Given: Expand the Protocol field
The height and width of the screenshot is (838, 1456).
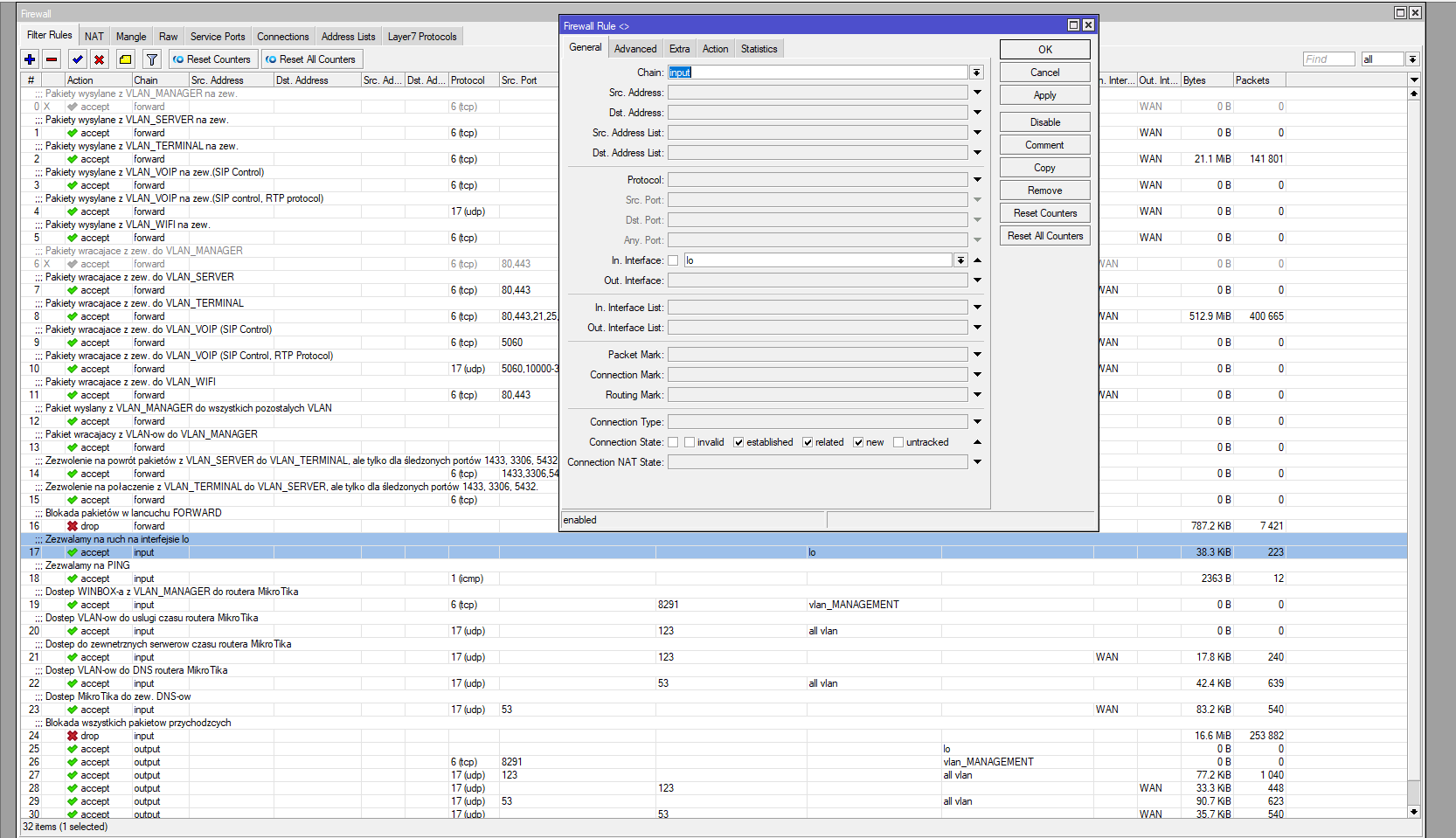Looking at the screenshot, I should [x=977, y=180].
